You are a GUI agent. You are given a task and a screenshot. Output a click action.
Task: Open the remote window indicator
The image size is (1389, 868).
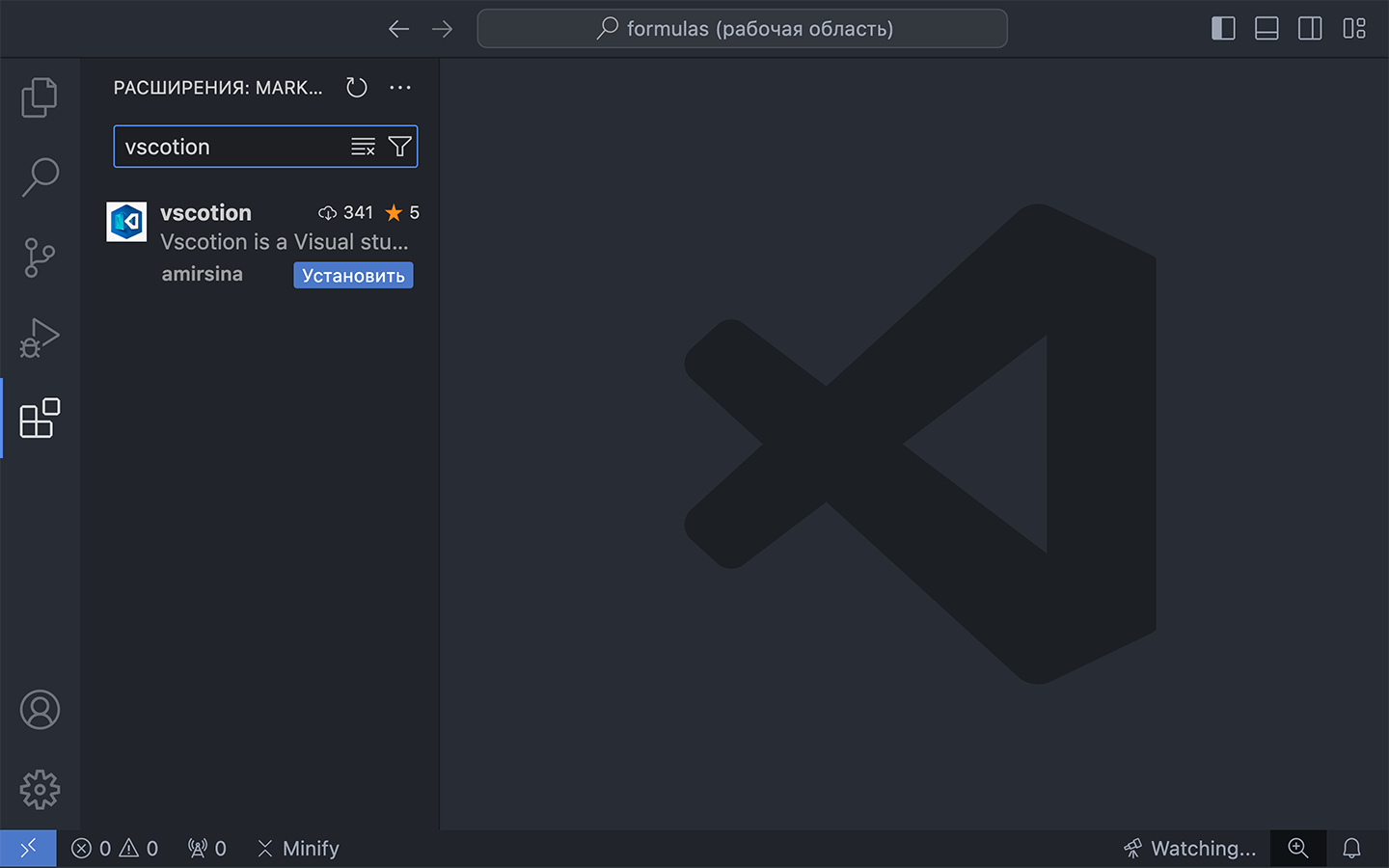[x=28, y=849]
